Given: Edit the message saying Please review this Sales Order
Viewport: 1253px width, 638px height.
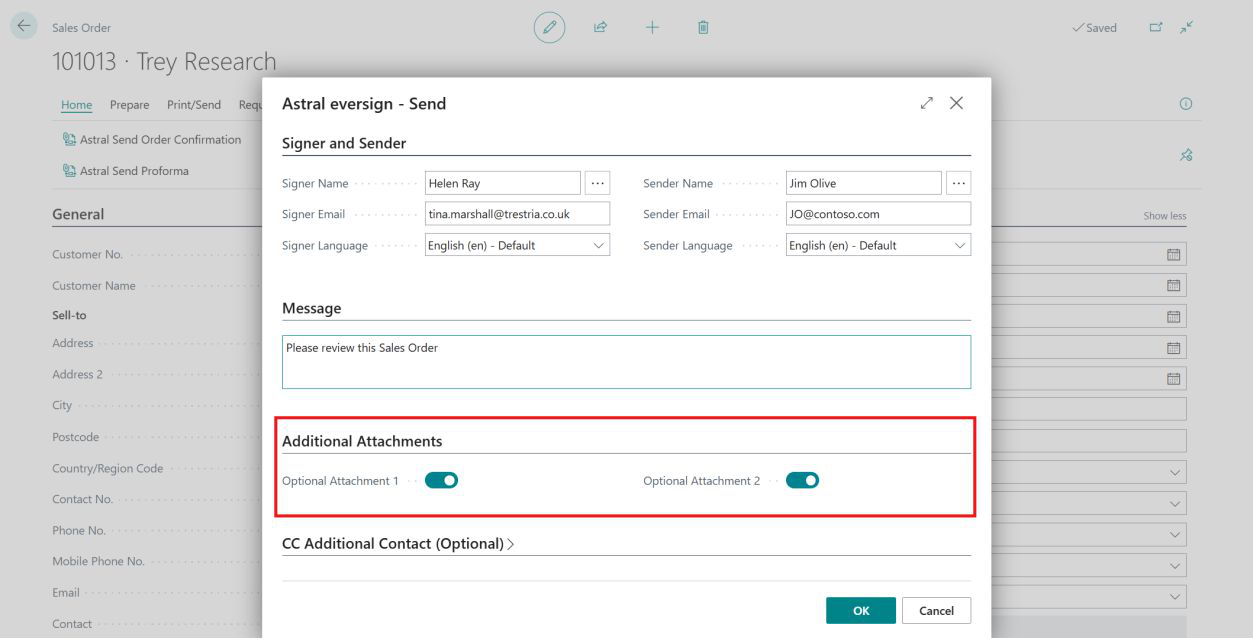Looking at the screenshot, I should [x=626, y=361].
